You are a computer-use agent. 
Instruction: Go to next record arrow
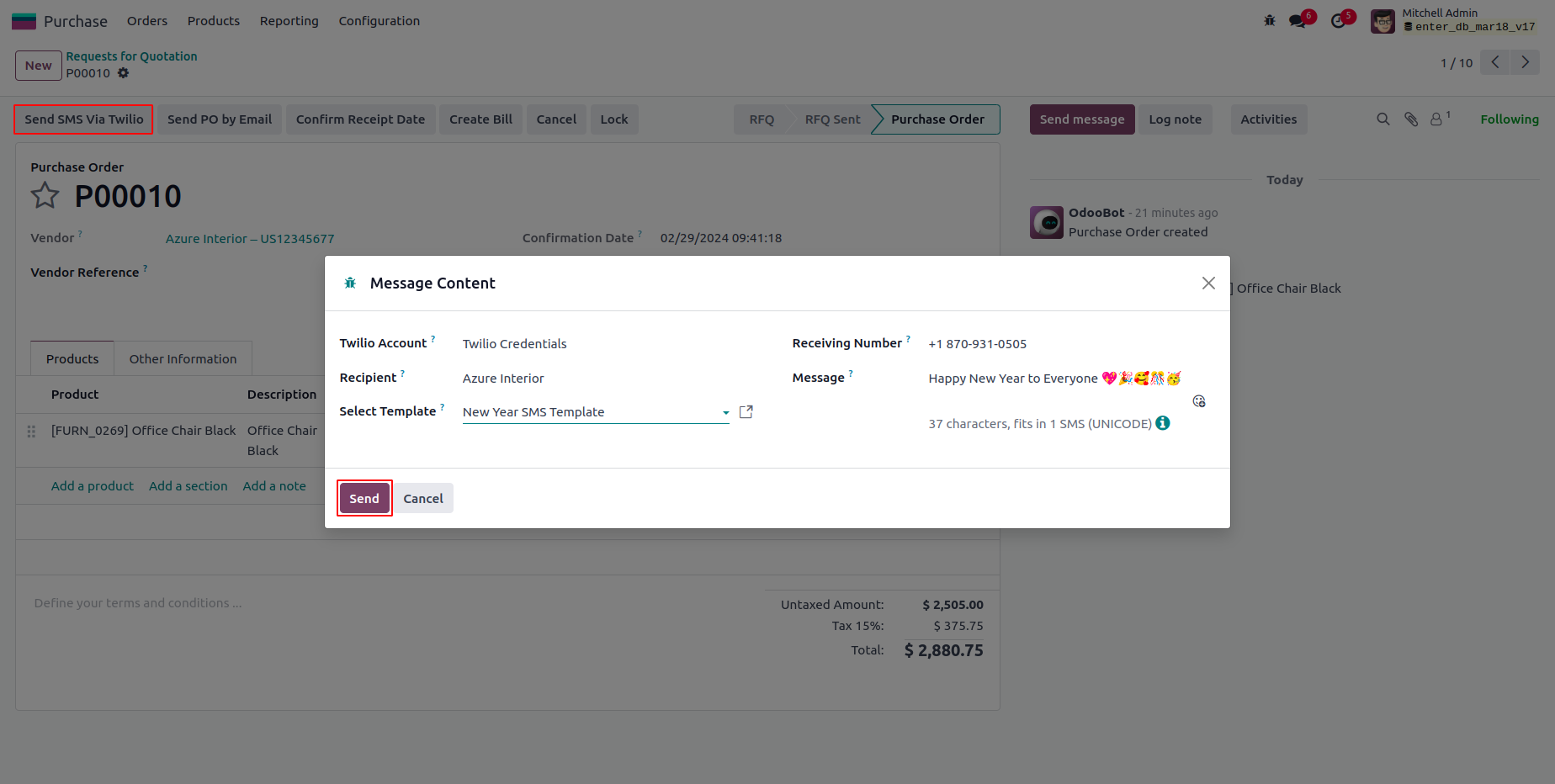[x=1525, y=62]
